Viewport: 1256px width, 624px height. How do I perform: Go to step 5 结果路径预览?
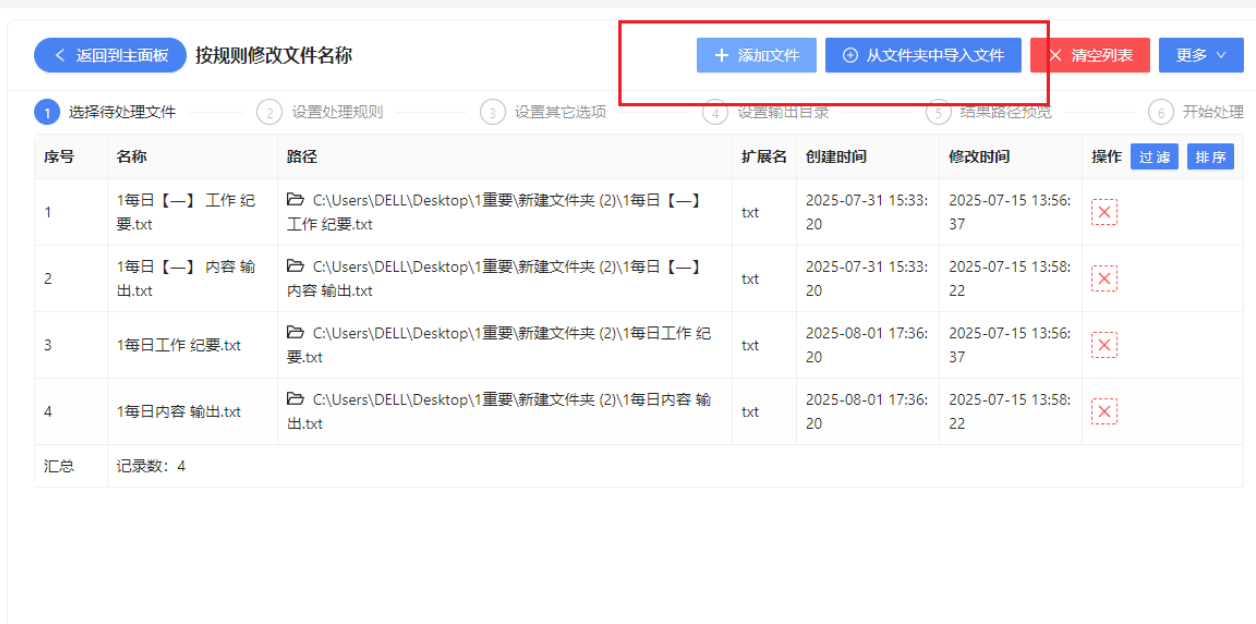point(989,112)
